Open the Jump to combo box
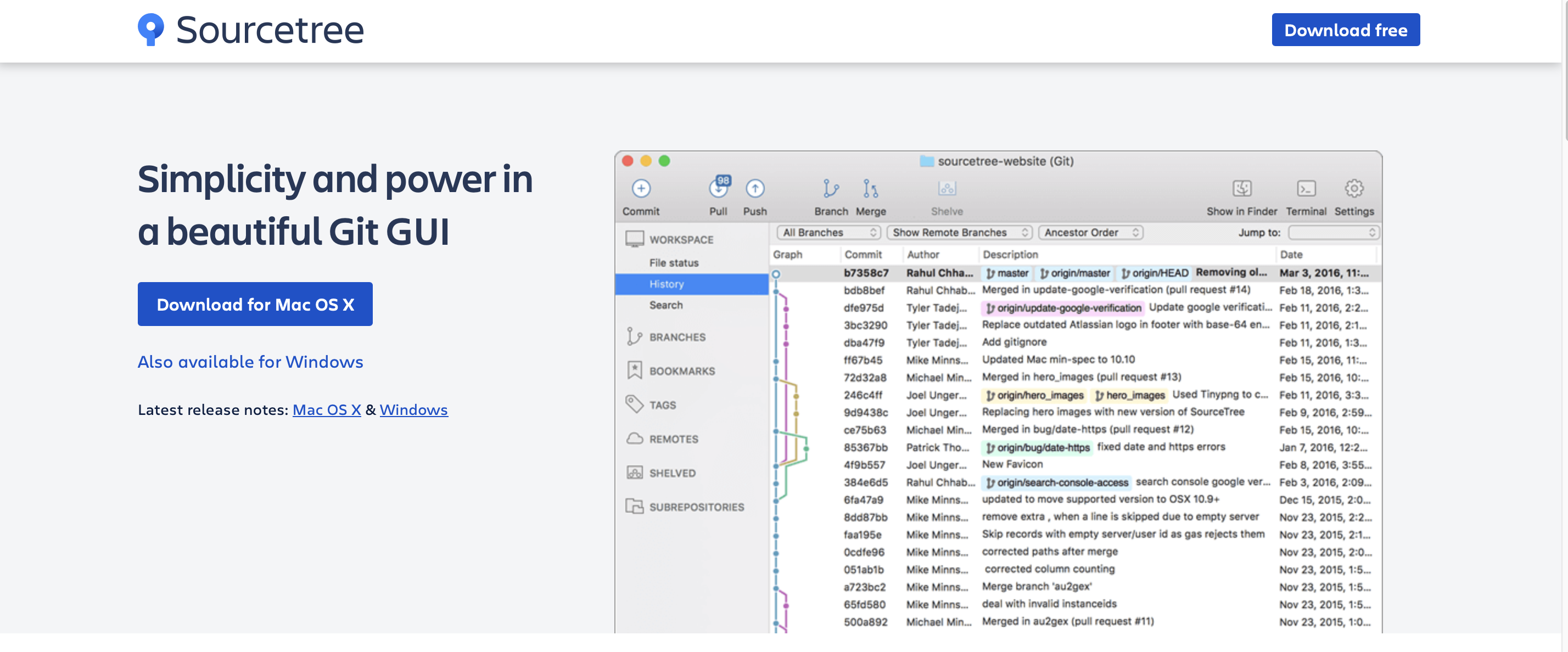 point(1334,232)
